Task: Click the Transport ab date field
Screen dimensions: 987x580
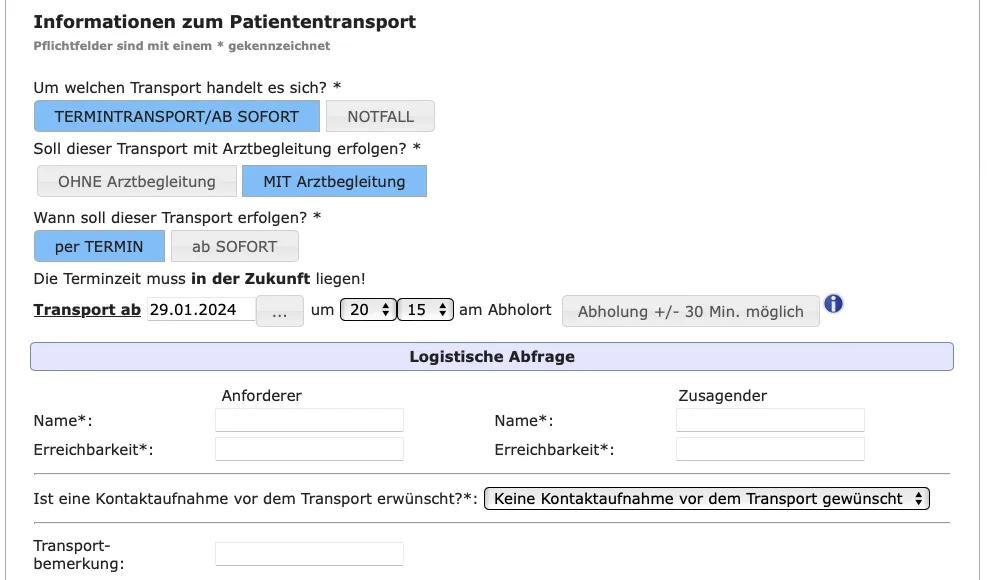Action: point(201,310)
